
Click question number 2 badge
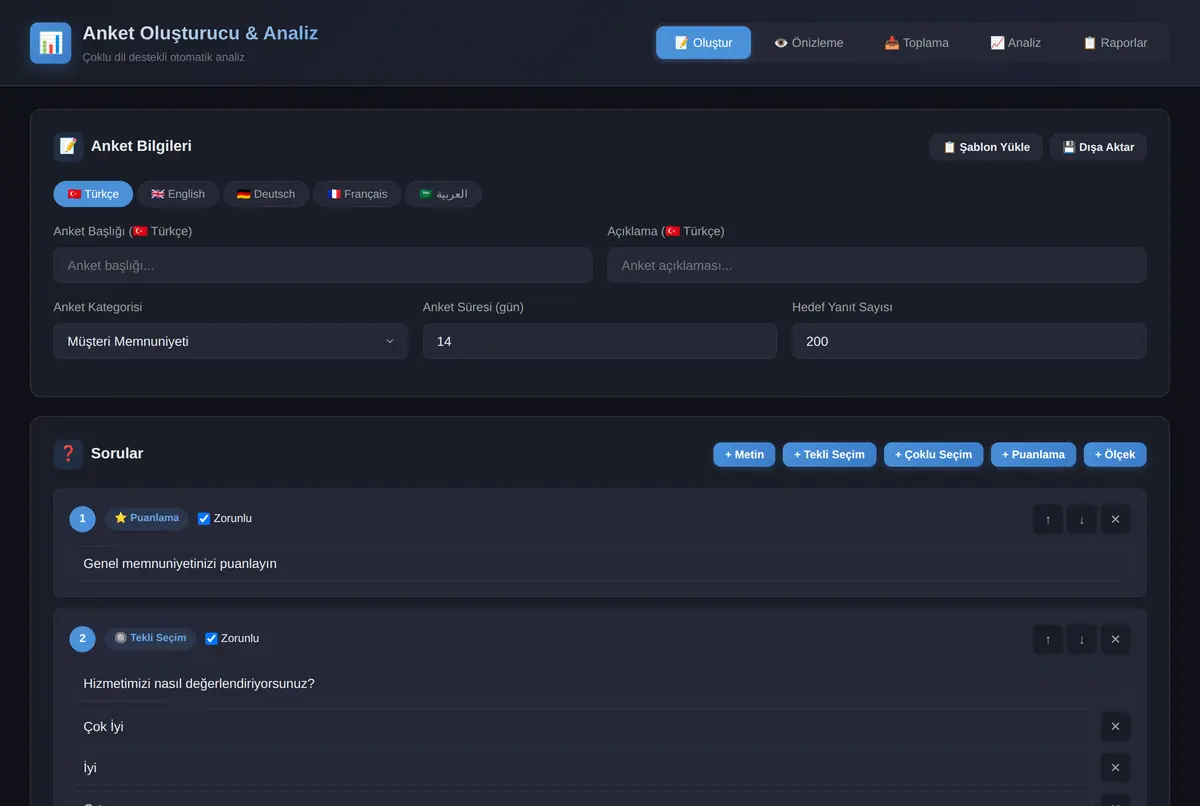coord(82,639)
